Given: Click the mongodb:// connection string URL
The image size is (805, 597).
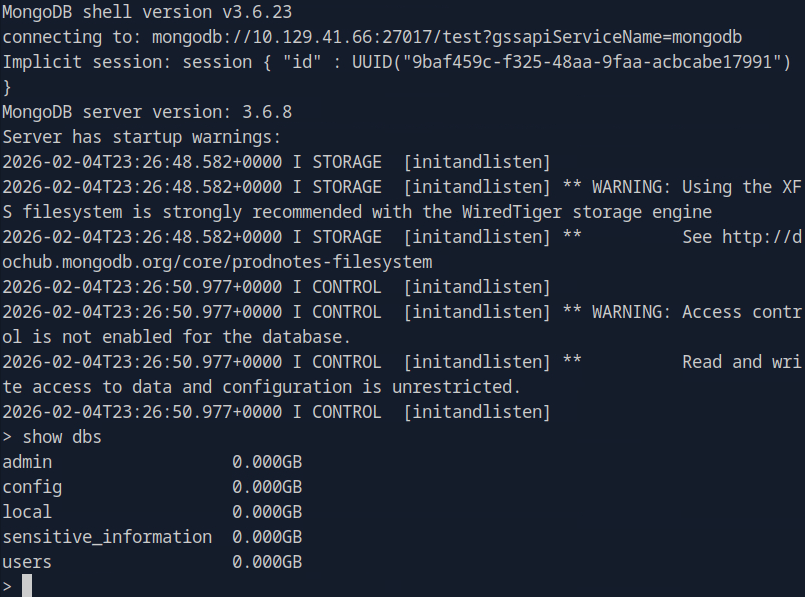Looking at the screenshot, I should [x=447, y=37].
